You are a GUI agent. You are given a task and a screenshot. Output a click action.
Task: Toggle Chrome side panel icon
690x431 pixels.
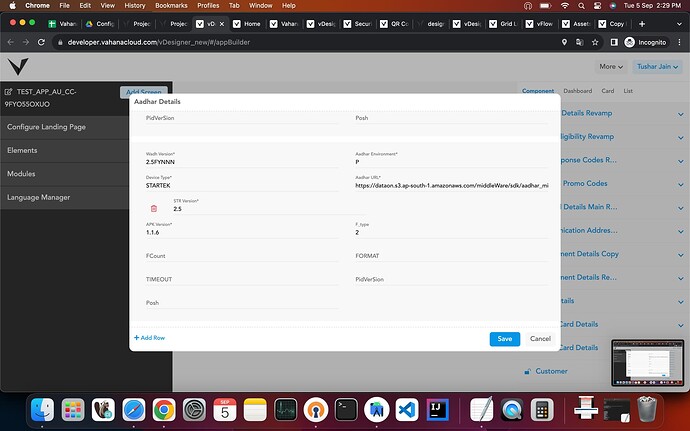click(614, 42)
